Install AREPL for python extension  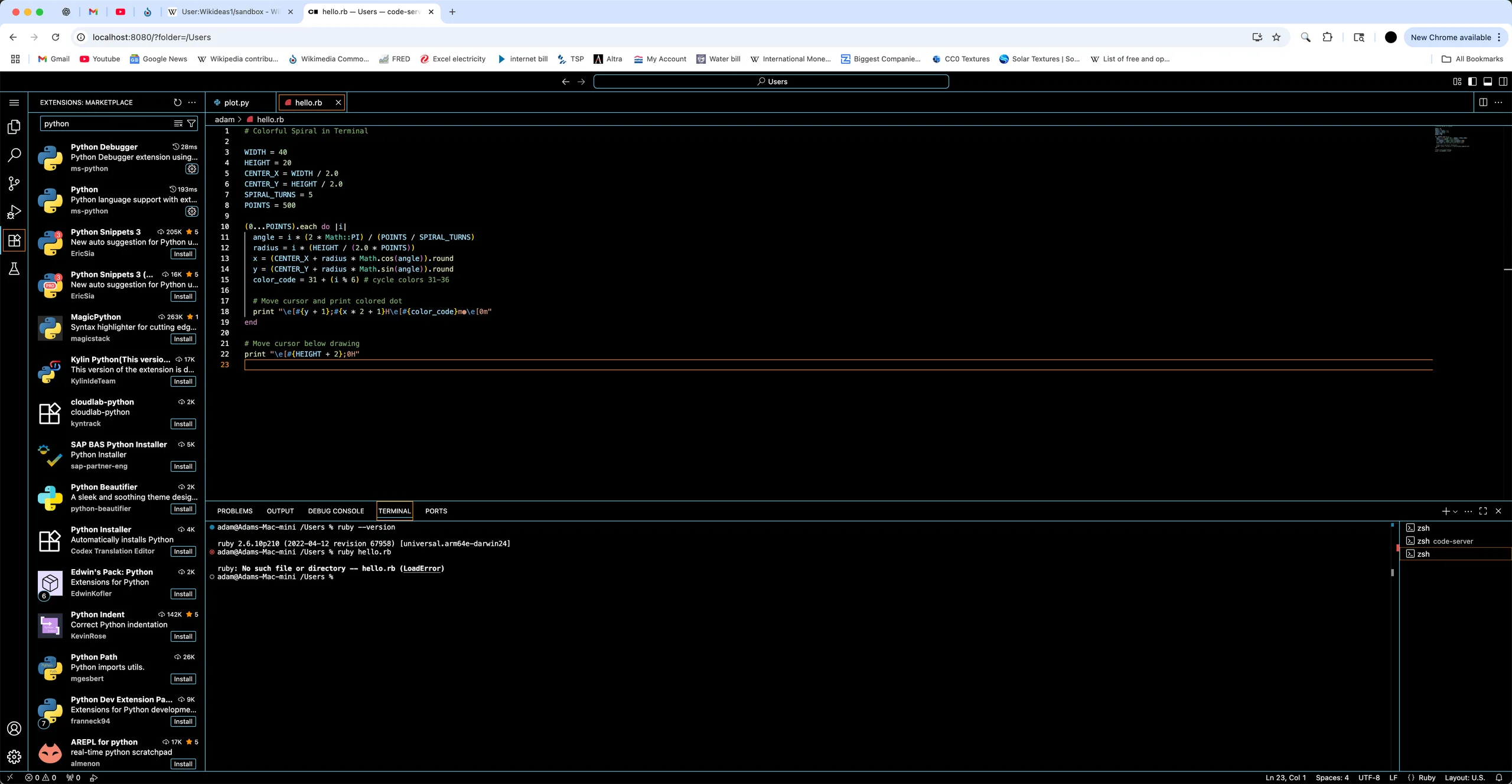pos(183,764)
